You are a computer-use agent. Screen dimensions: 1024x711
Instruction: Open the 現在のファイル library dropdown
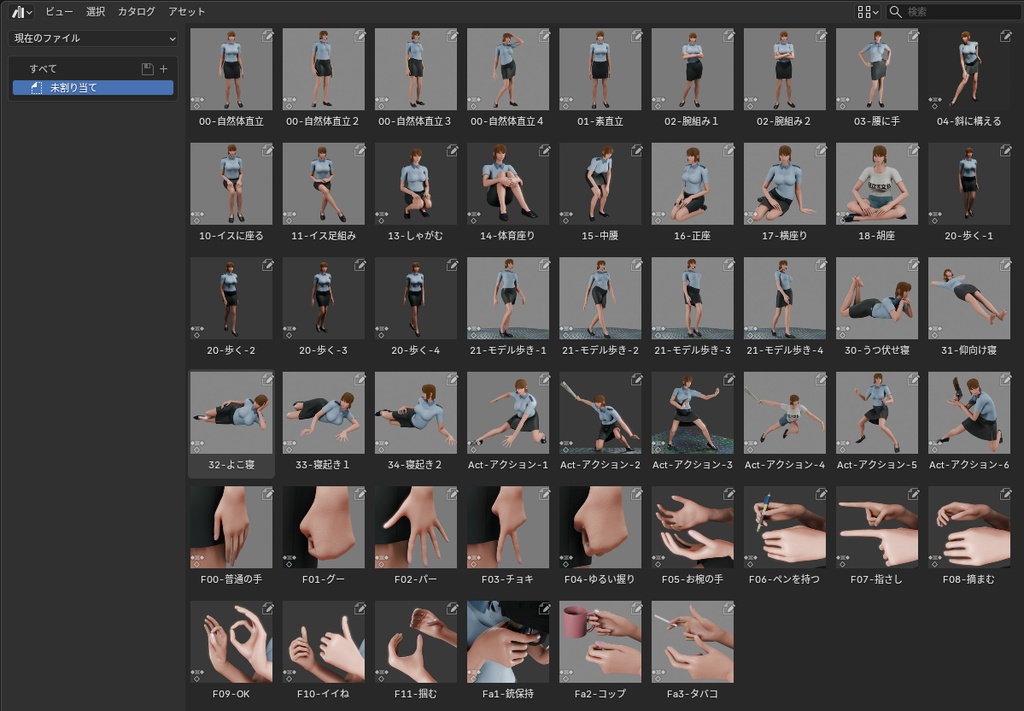pyautogui.click(x=93, y=39)
